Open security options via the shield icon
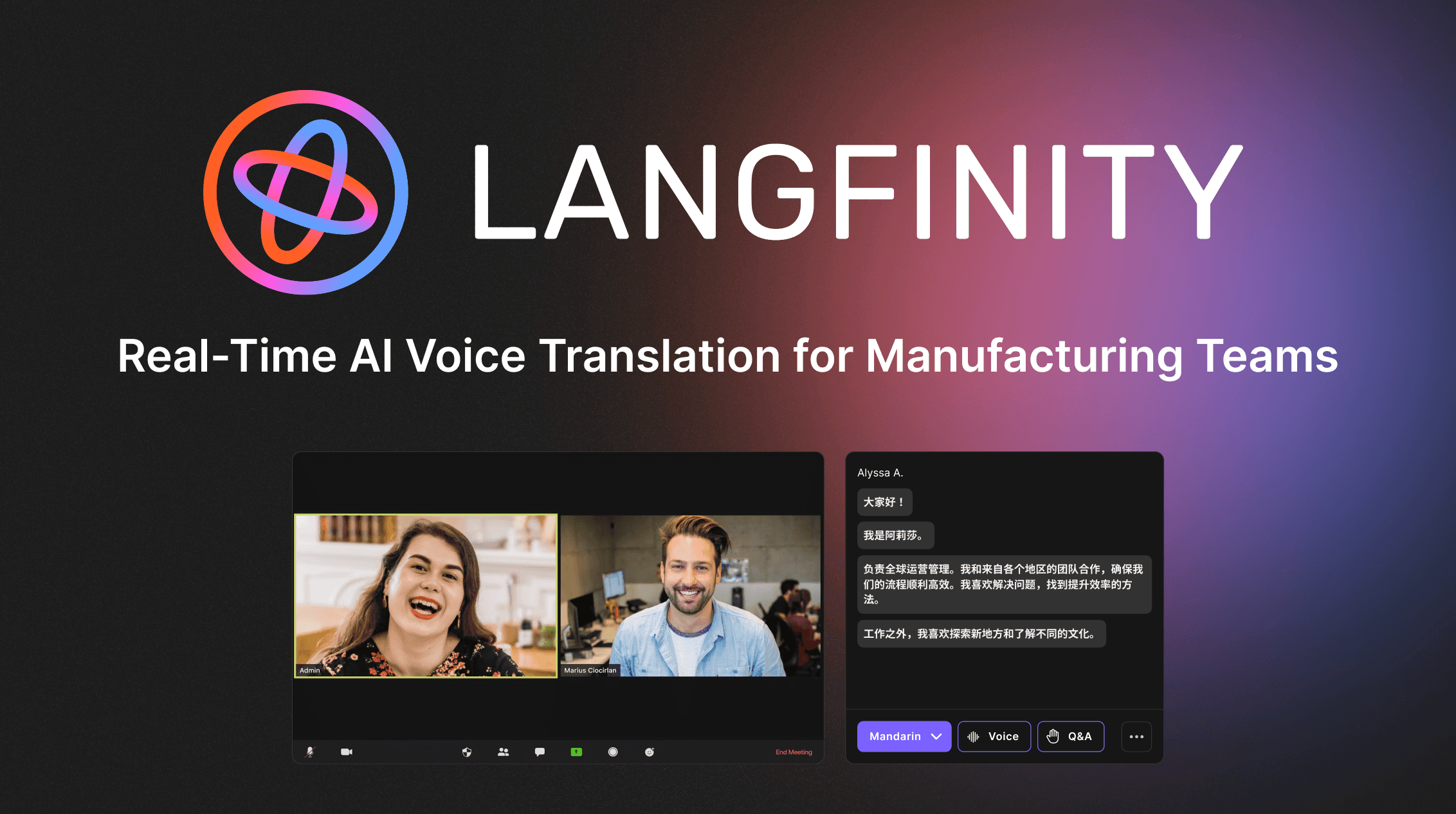This screenshot has height=814, width=1456. (467, 751)
